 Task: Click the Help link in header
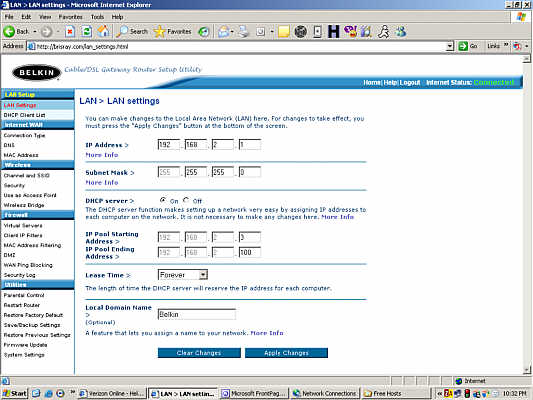click(x=390, y=82)
